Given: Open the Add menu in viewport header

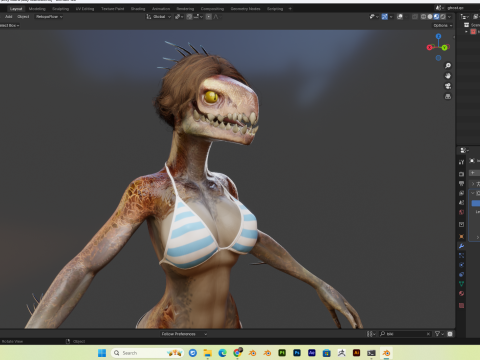Looking at the screenshot, I should (9, 17).
